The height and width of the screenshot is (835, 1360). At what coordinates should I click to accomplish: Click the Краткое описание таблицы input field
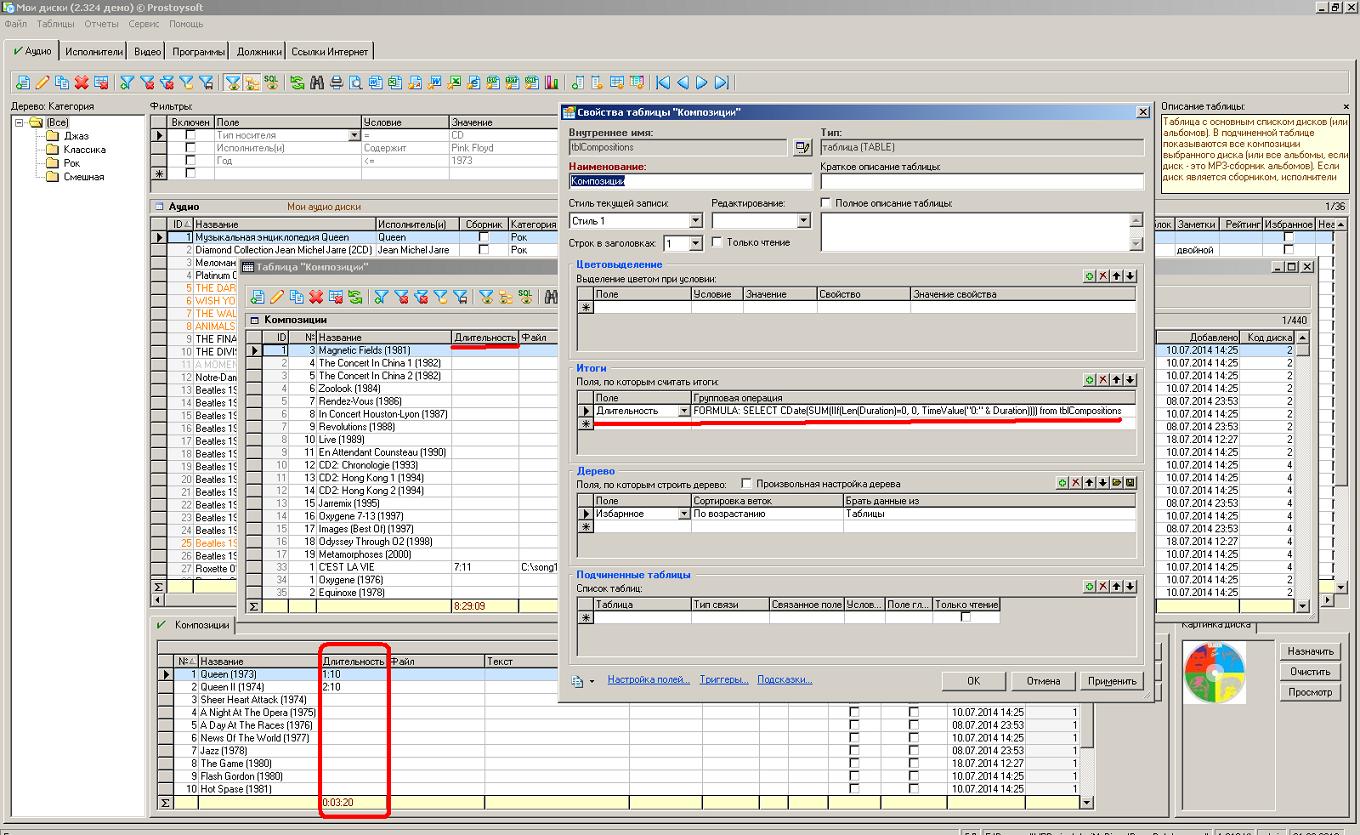(982, 181)
